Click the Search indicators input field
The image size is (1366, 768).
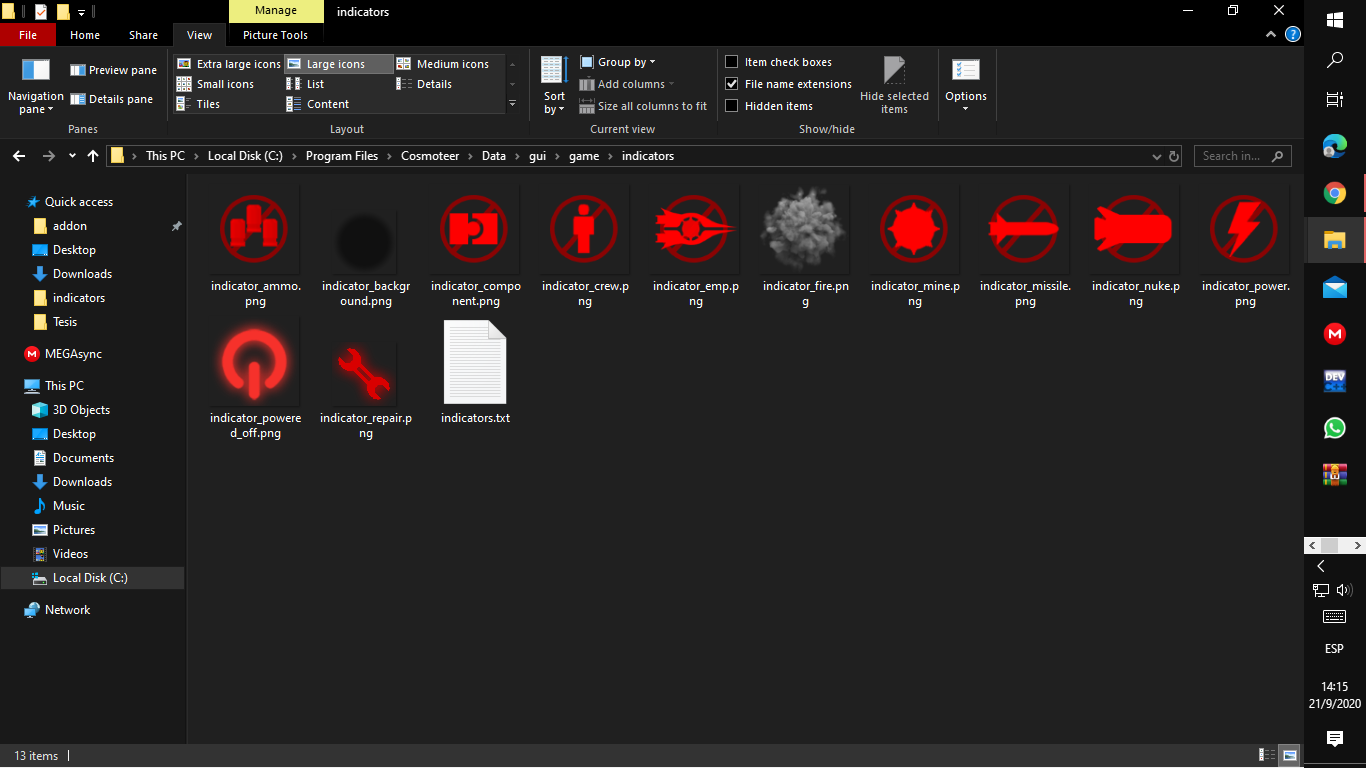(1233, 156)
